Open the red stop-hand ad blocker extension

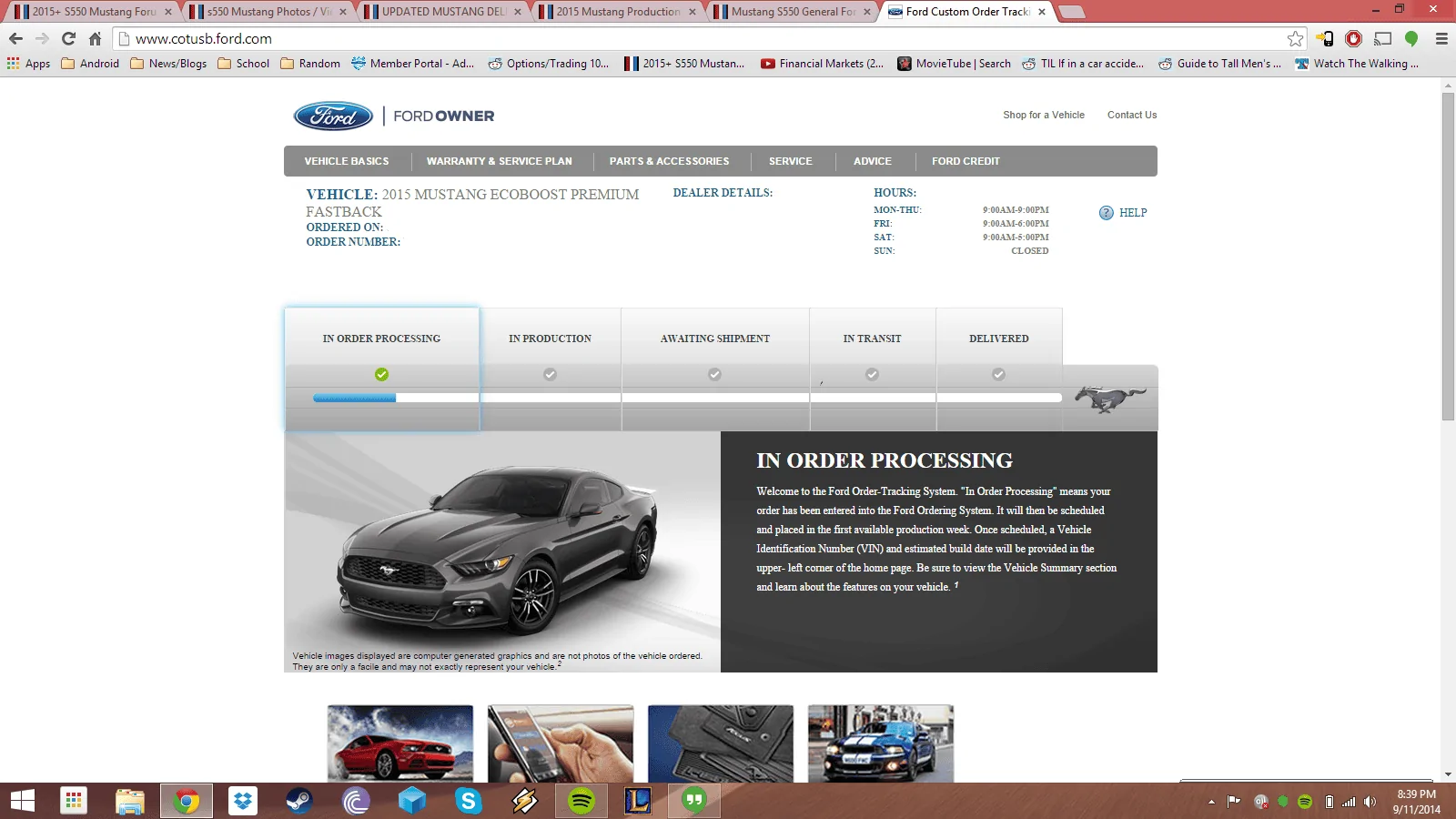1354,38
